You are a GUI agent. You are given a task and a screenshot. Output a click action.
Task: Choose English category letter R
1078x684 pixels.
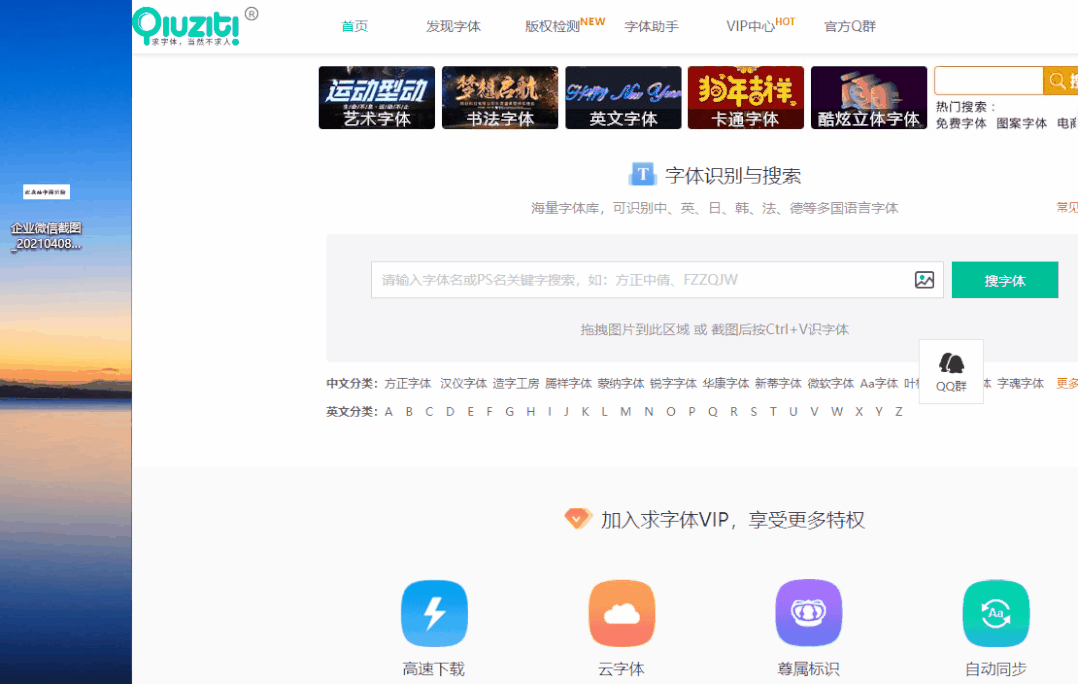[x=734, y=412]
